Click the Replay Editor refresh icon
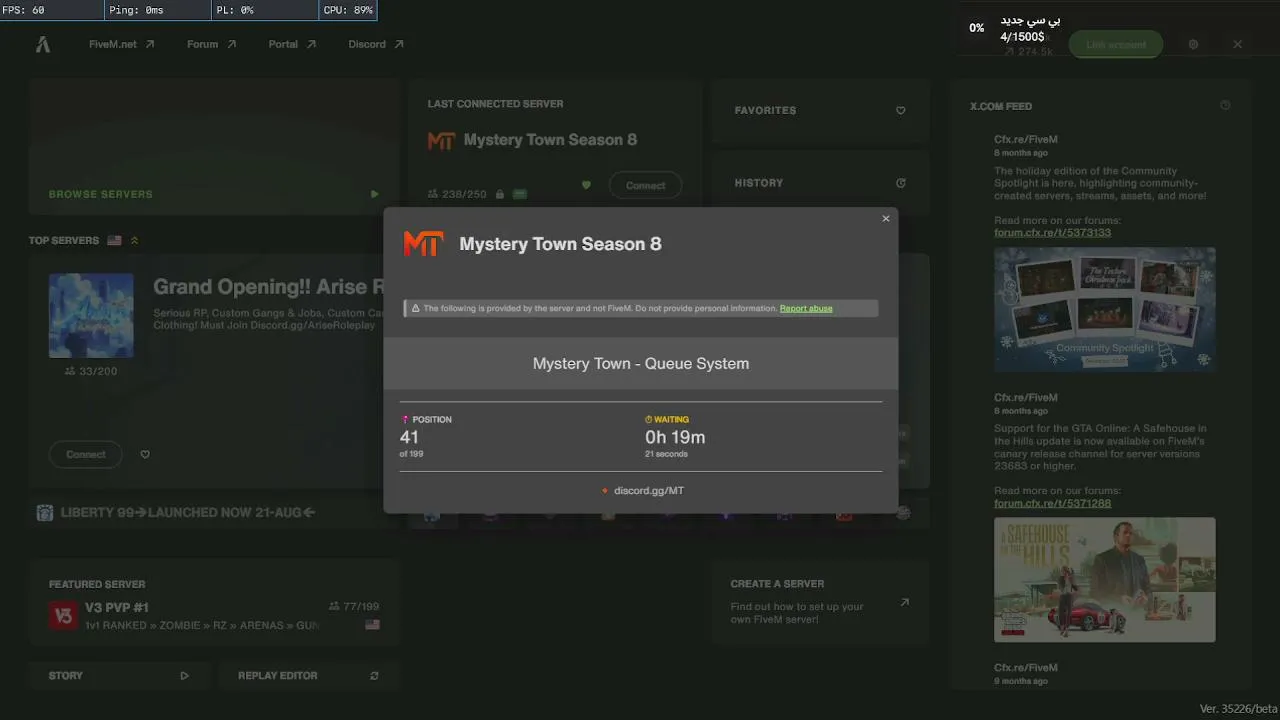The image size is (1280, 720). [x=374, y=676]
